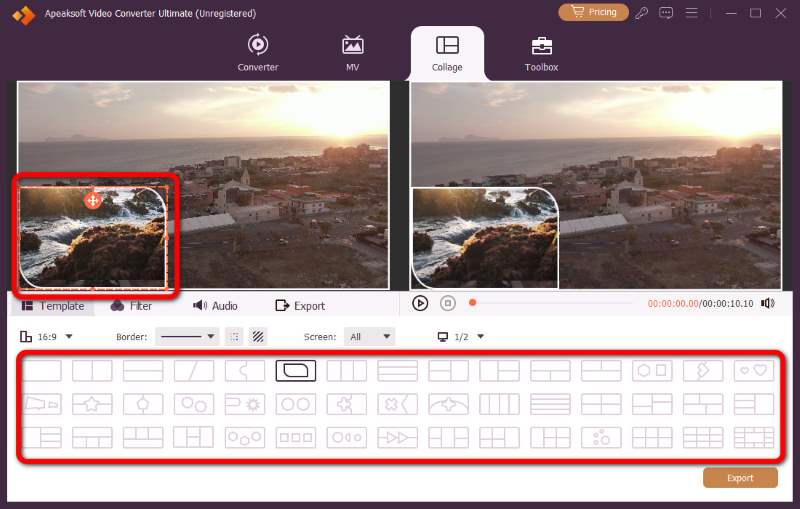The width and height of the screenshot is (800, 509).
Task: Open the Toolbox tab
Action: [x=541, y=54]
